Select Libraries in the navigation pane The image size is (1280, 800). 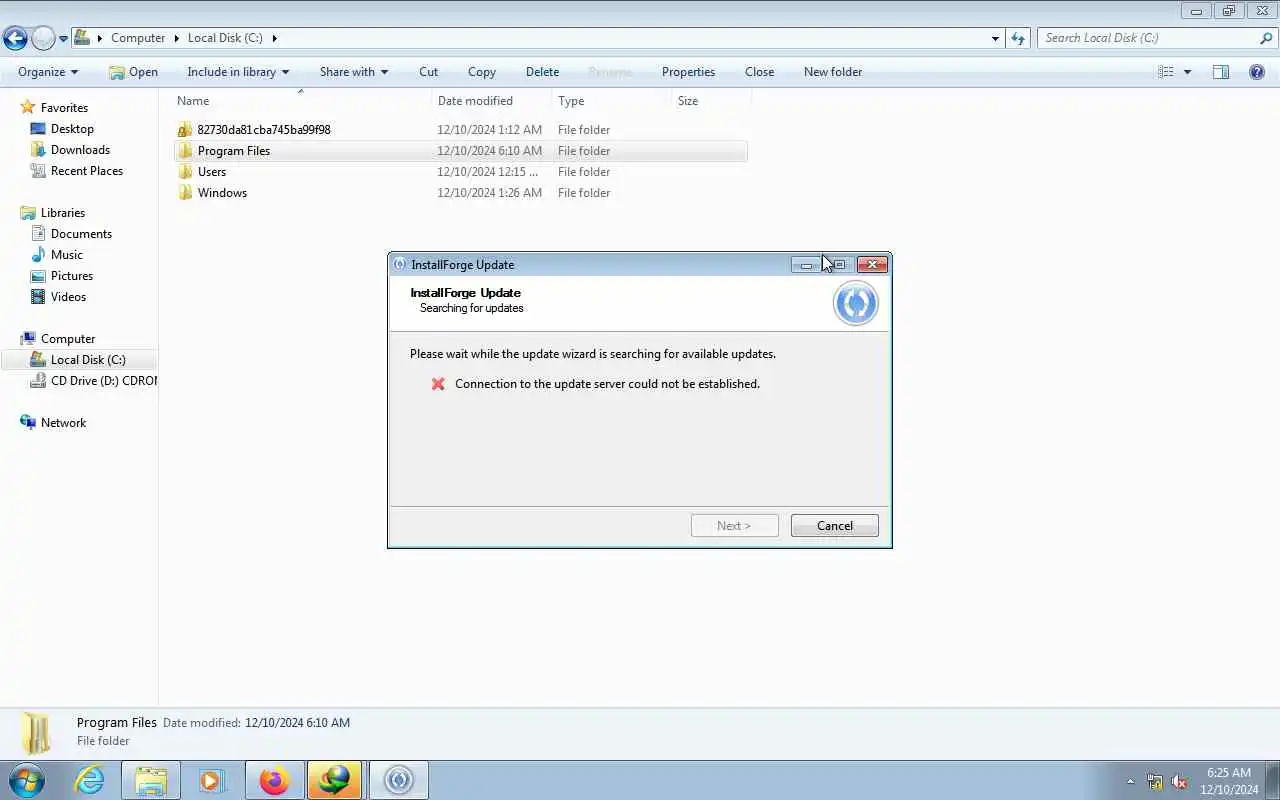pyautogui.click(x=63, y=213)
